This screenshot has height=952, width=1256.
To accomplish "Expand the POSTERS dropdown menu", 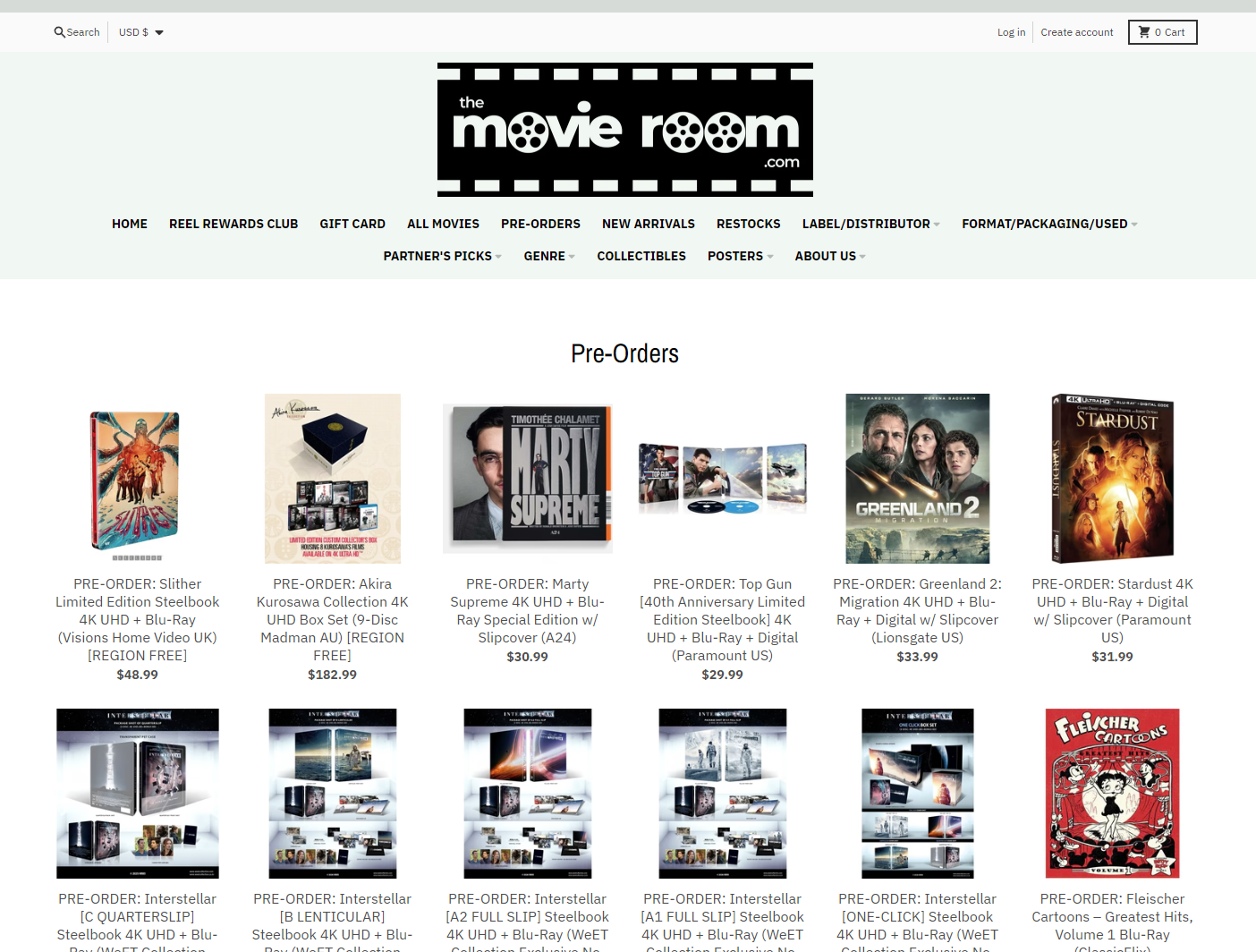I will (741, 256).
